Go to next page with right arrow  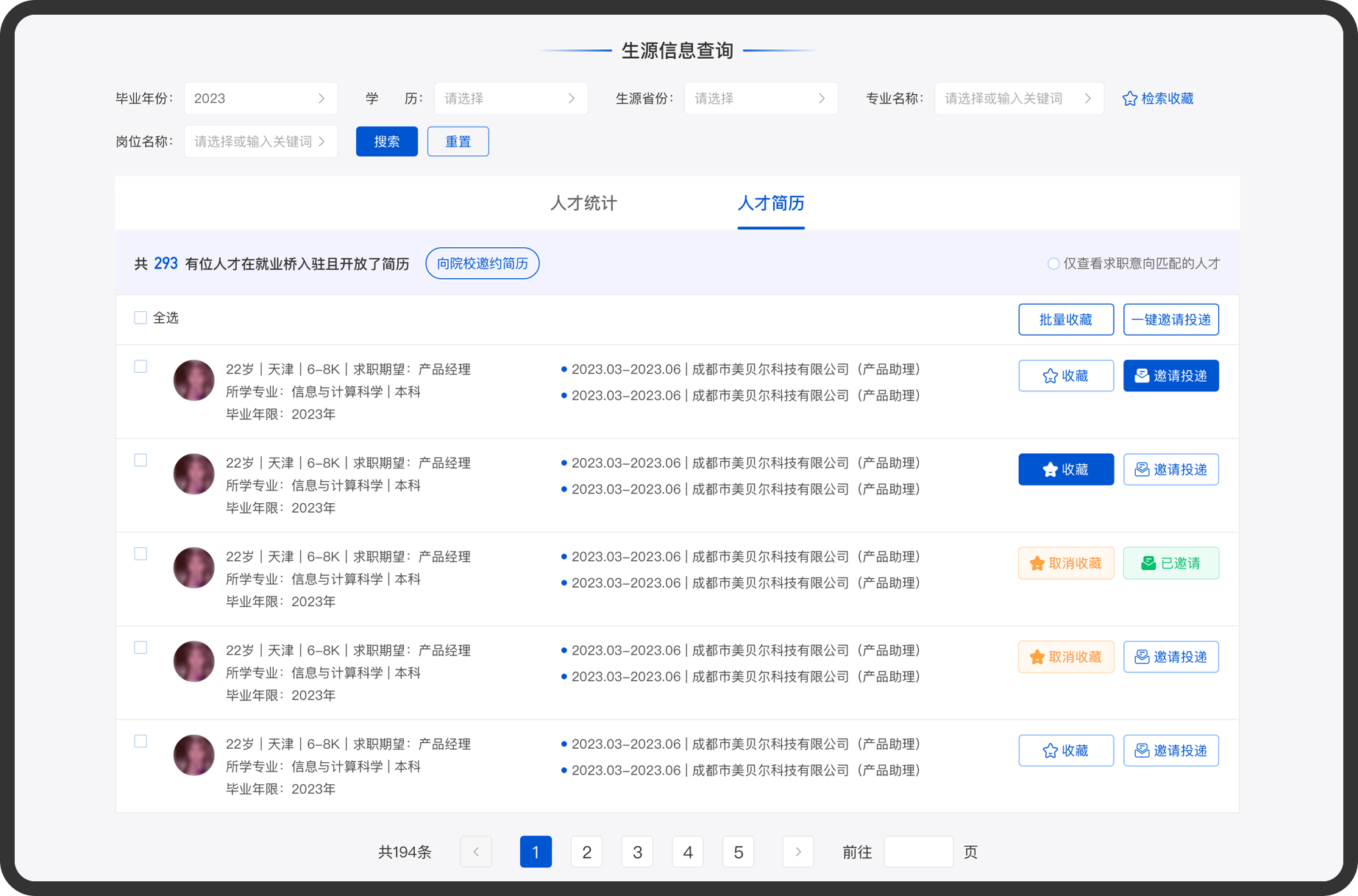(798, 852)
